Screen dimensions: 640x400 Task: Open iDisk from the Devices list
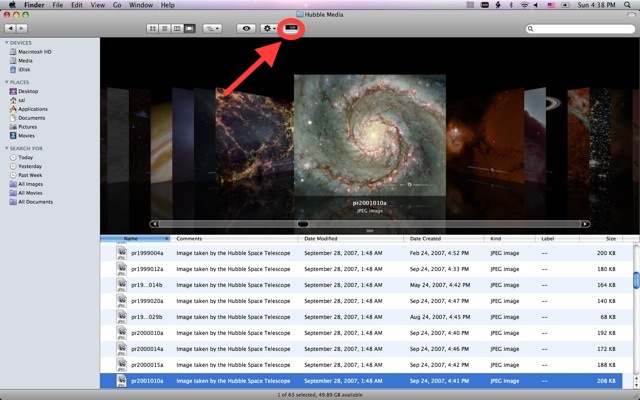point(24,71)
